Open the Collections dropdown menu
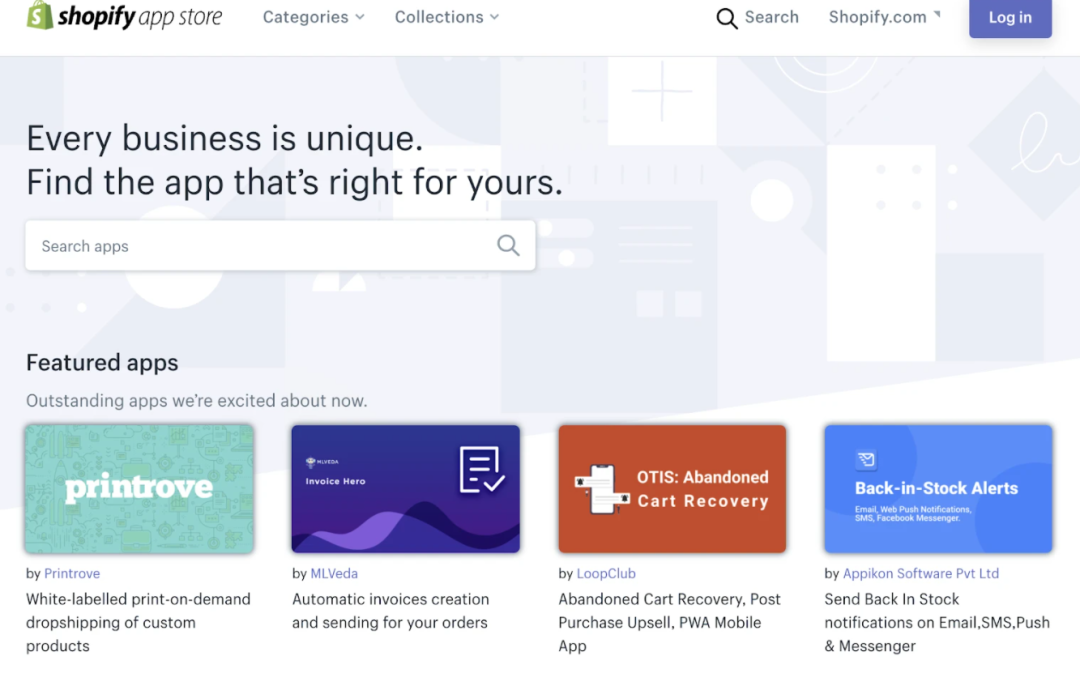 446,17
